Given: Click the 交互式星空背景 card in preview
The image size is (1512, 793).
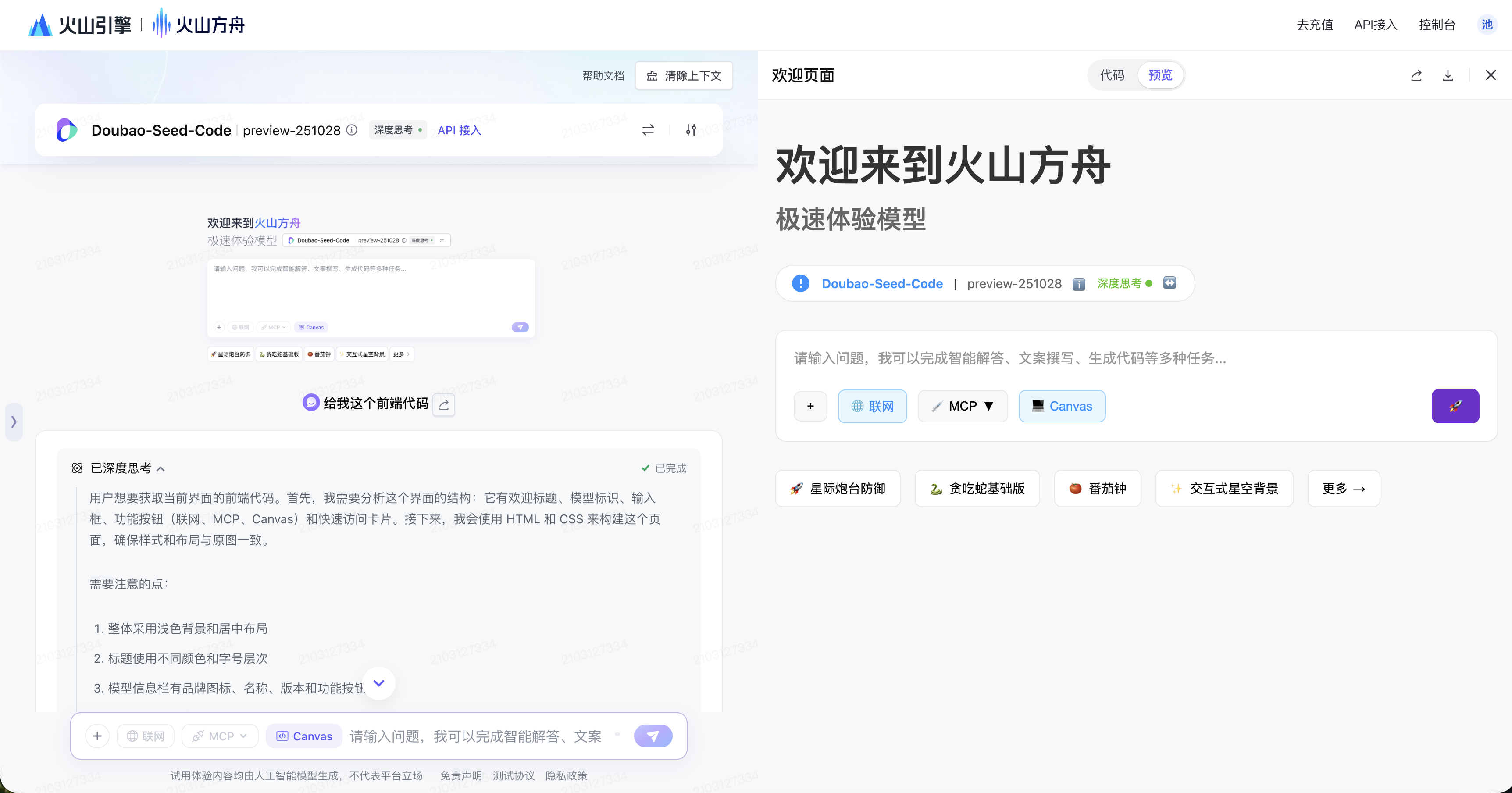Looking at the screenshot, I should pos(1224,488).
